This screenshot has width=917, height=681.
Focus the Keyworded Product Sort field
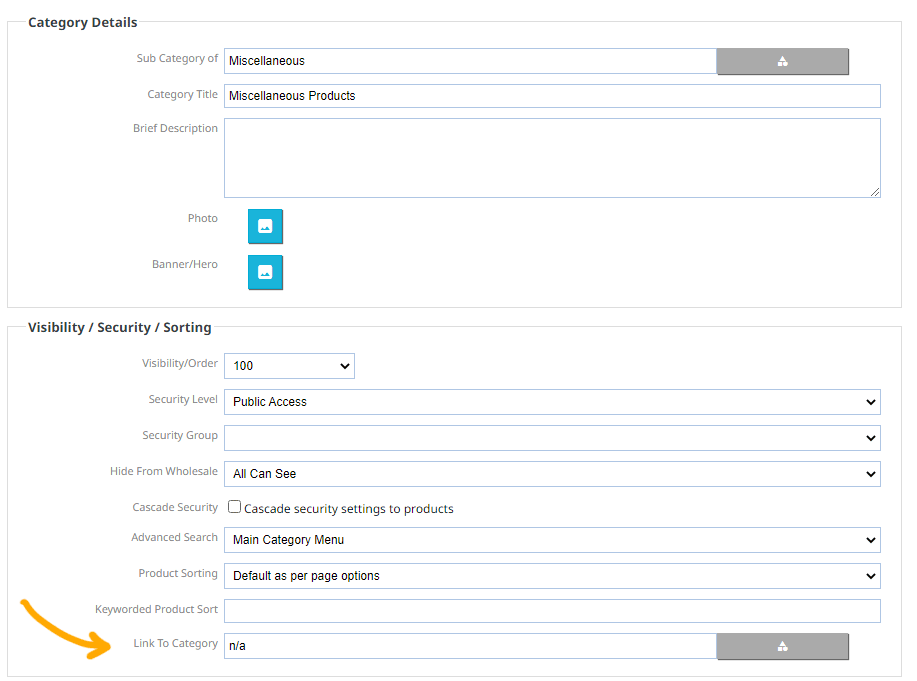coord(552,611)
